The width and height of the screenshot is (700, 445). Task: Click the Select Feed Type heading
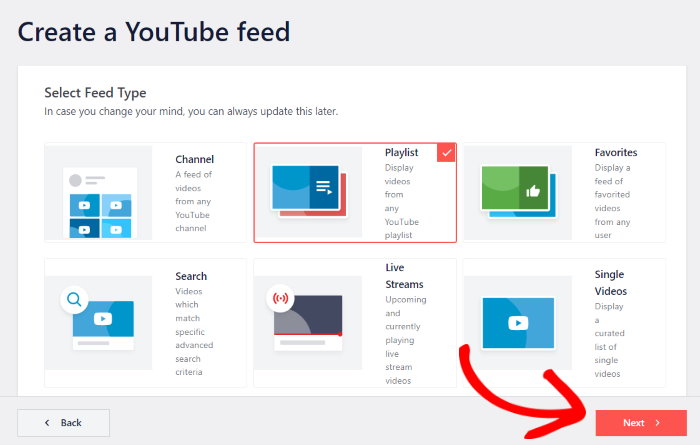[95, 93]
